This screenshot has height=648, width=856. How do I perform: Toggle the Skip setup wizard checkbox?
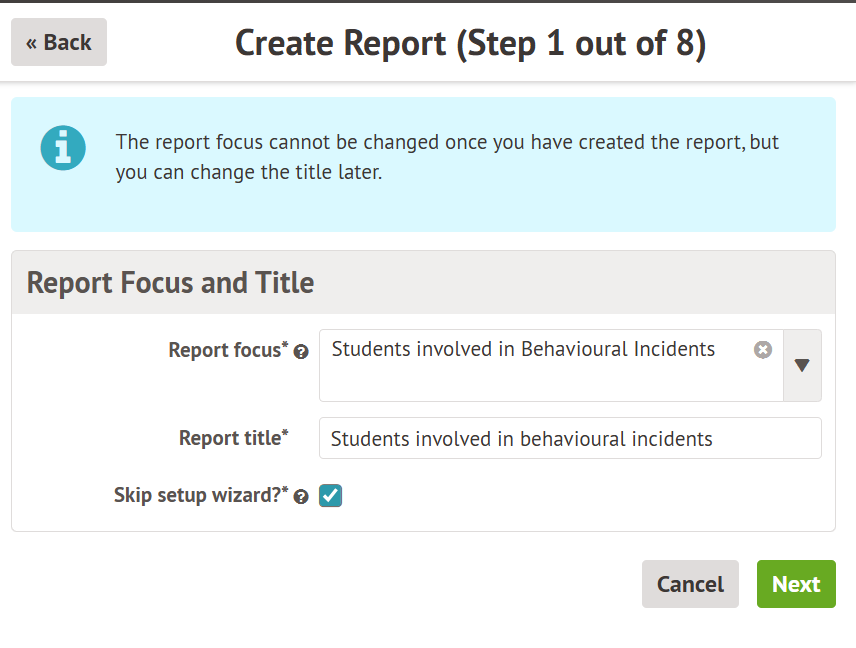click(x=331, y=496)
